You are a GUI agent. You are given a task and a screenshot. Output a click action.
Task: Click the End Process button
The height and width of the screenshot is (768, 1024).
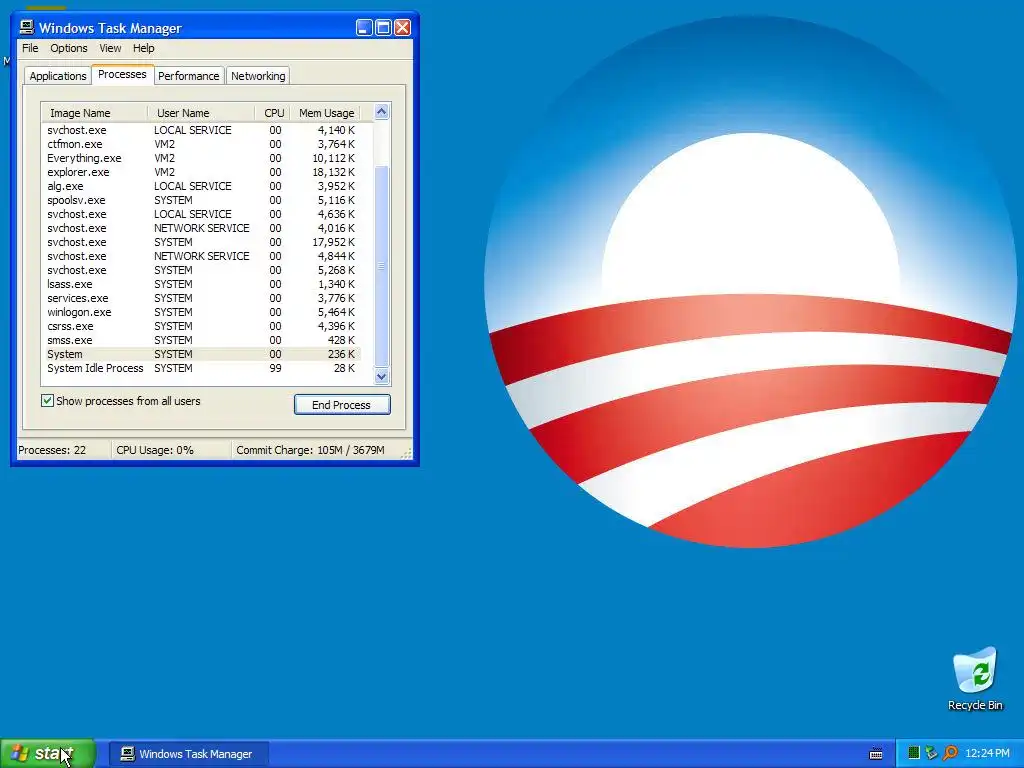pyautogui.click(x=342, y=404)
